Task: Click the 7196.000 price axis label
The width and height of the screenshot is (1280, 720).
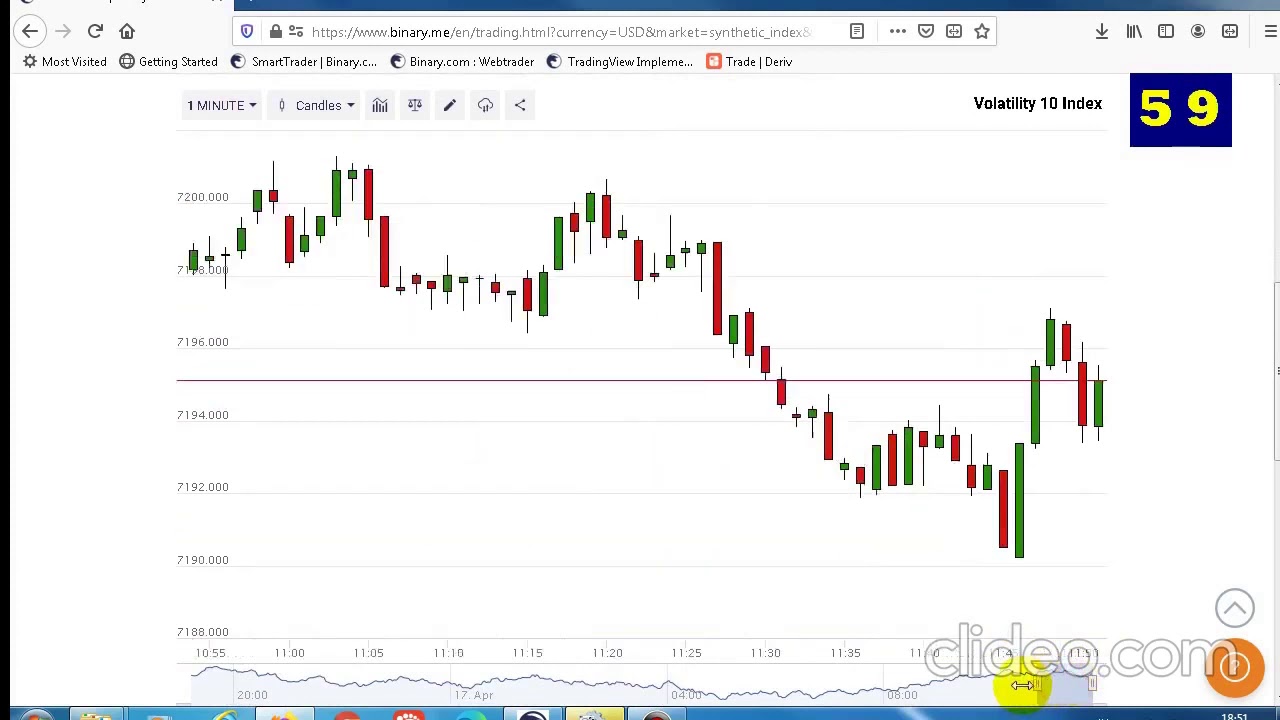Action: (x=202, y=342)
